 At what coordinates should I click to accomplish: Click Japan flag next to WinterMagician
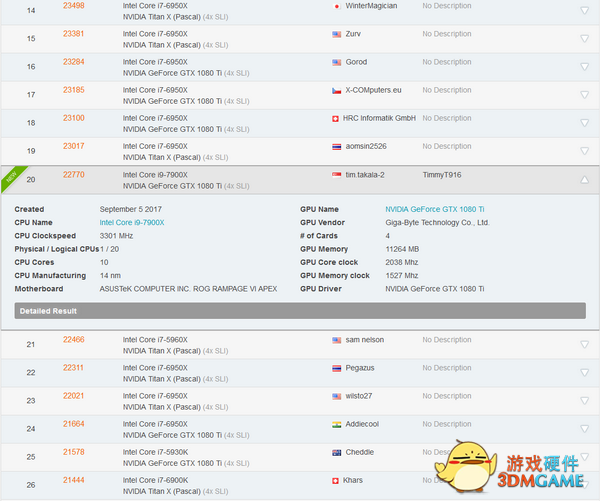[336, 6]
